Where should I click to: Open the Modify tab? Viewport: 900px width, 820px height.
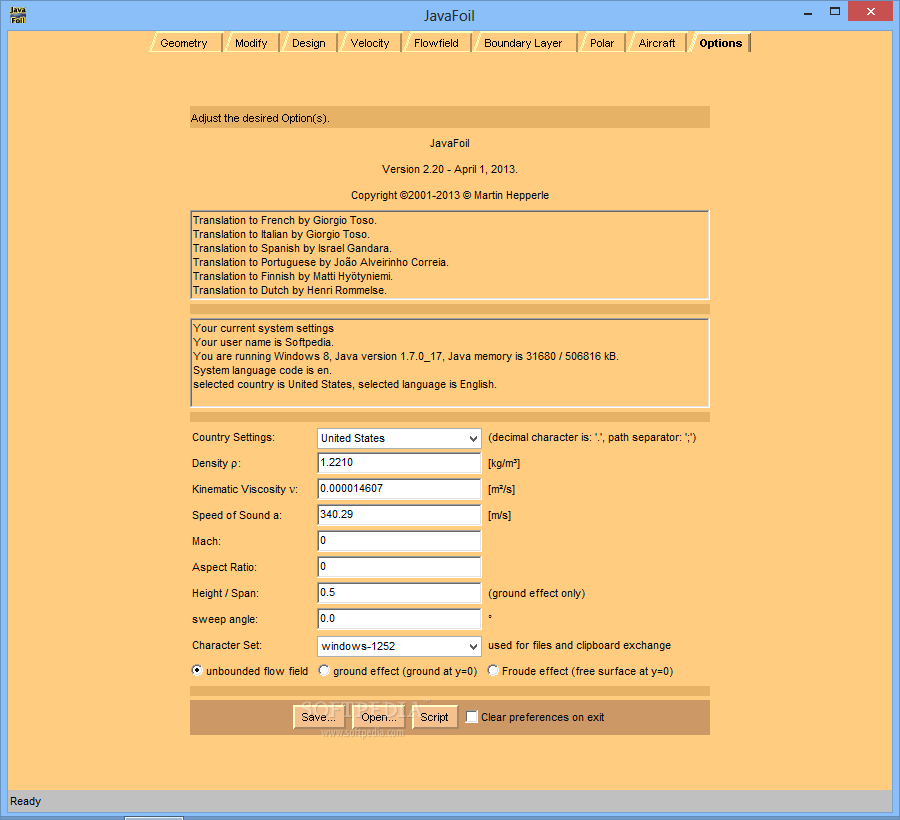point(252,43)
